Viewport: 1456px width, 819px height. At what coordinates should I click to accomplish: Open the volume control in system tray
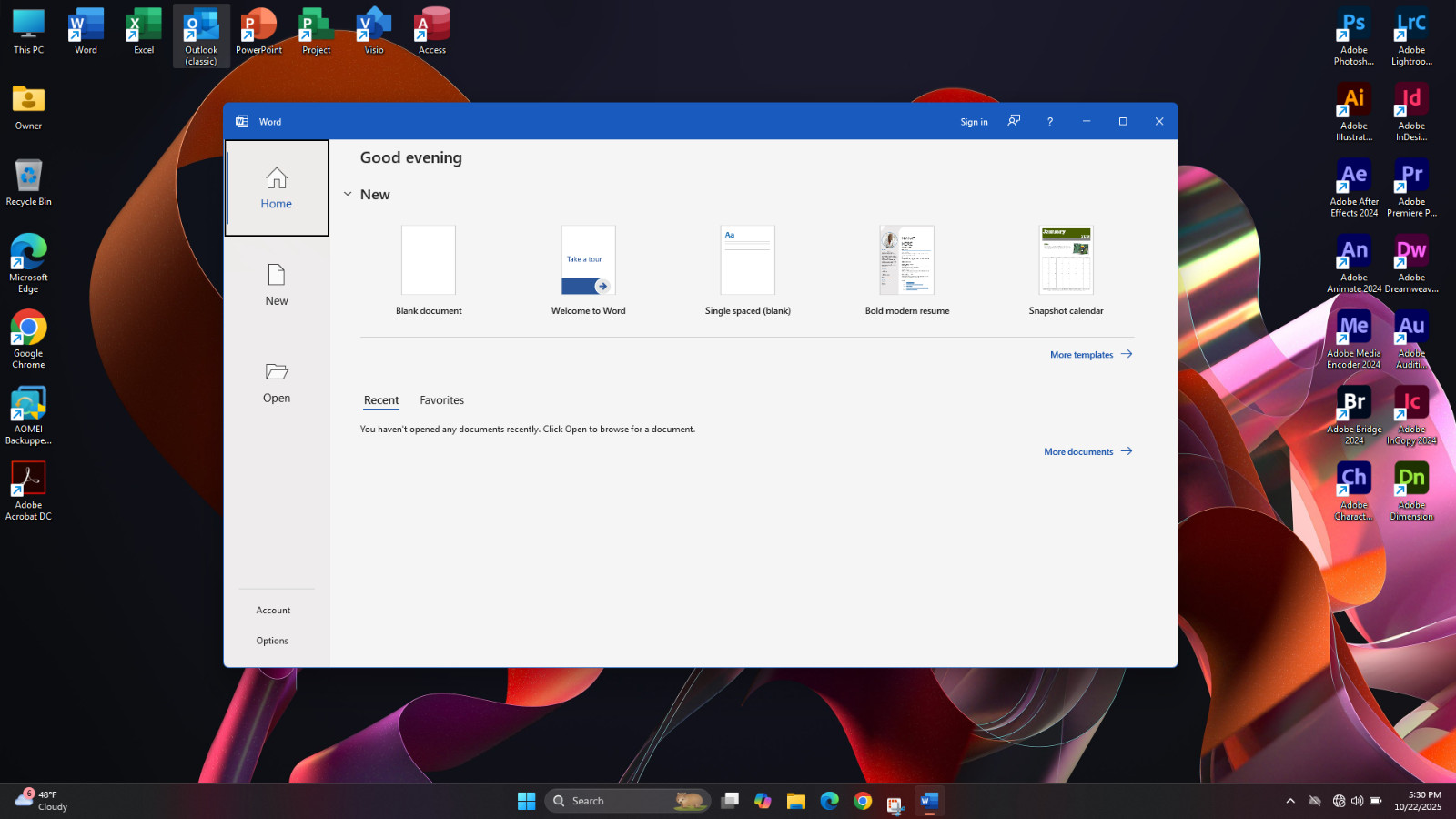(1357, 801)
